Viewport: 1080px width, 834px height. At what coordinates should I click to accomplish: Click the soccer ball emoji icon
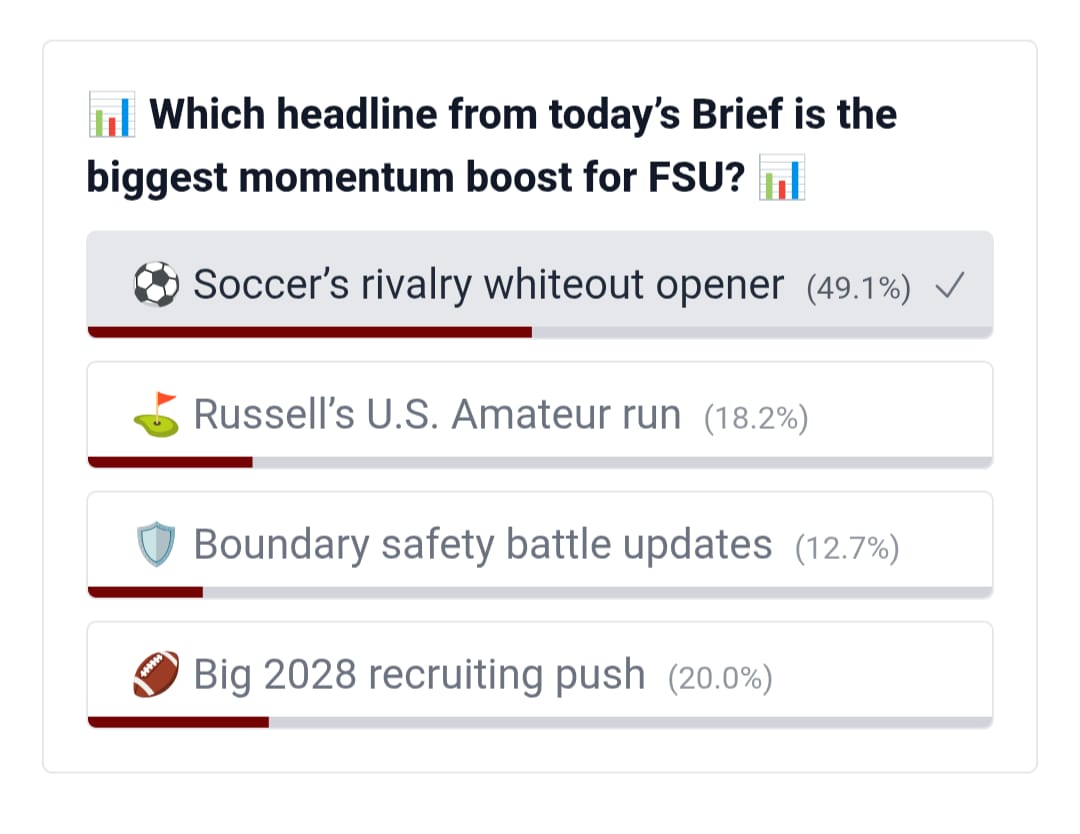coord(156,284)
